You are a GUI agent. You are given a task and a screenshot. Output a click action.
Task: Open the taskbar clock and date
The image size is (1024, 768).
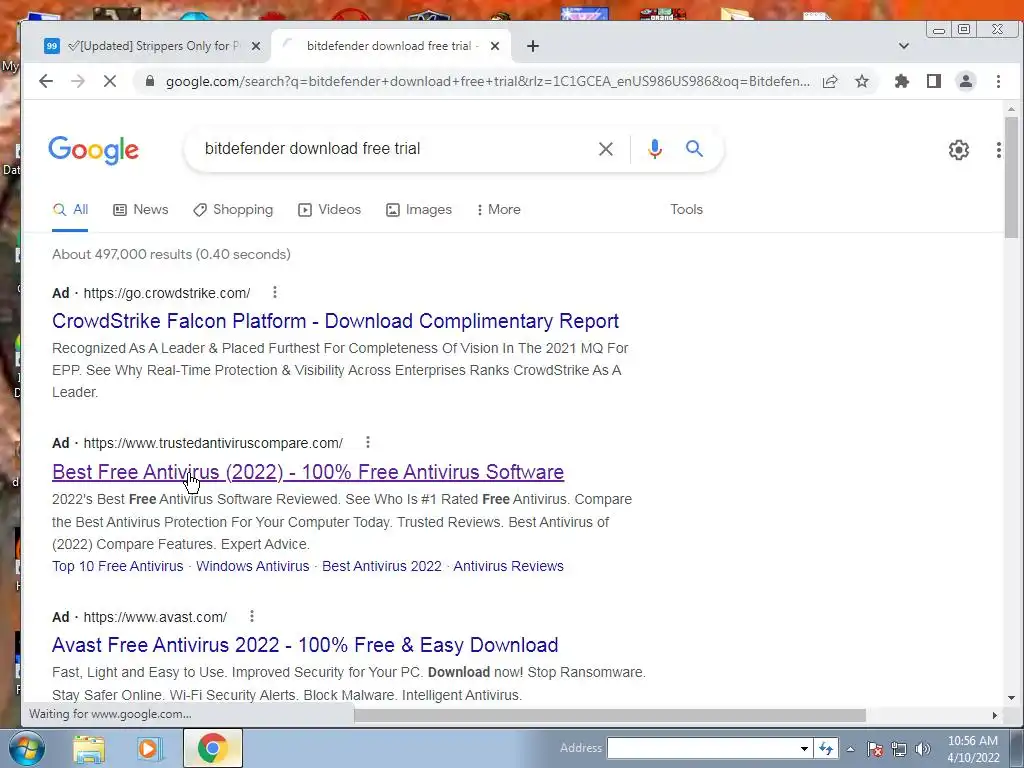tap(973, 749)
